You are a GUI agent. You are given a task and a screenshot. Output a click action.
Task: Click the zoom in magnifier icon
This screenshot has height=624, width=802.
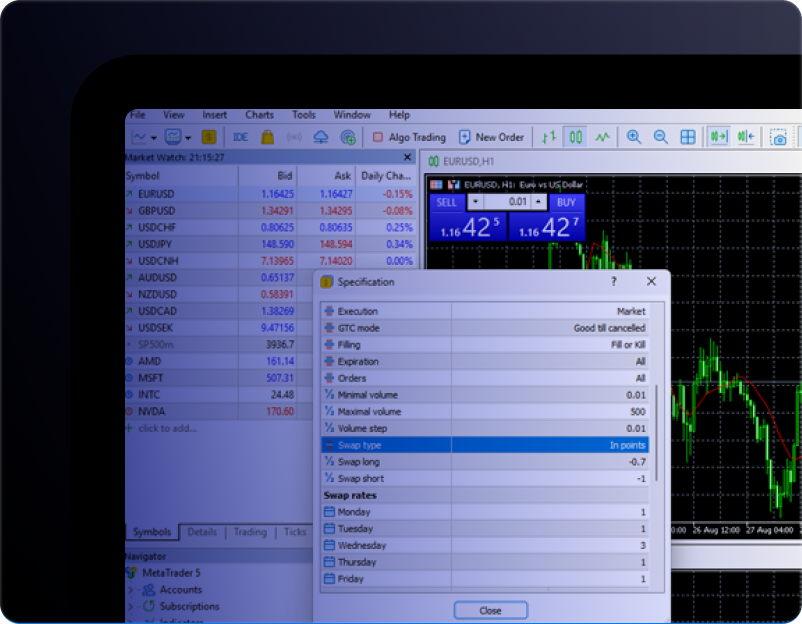(633, 137)
